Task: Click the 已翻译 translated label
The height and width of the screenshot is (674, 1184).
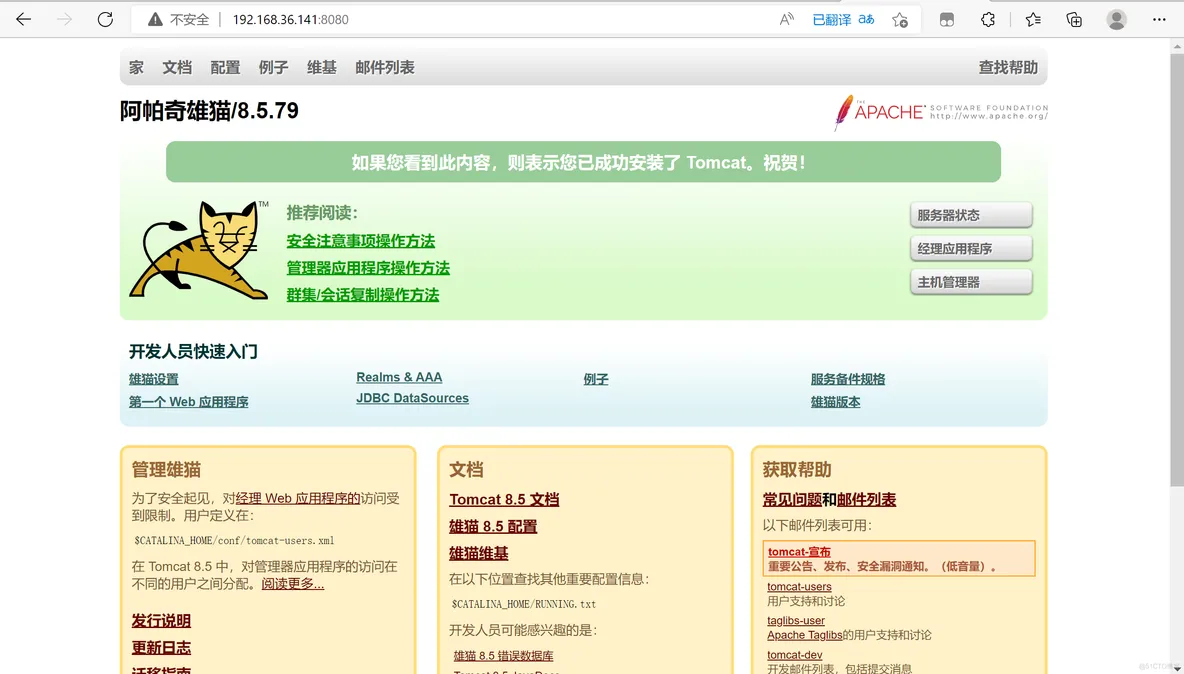Action: pyautogui.click(x=831, y=20)
